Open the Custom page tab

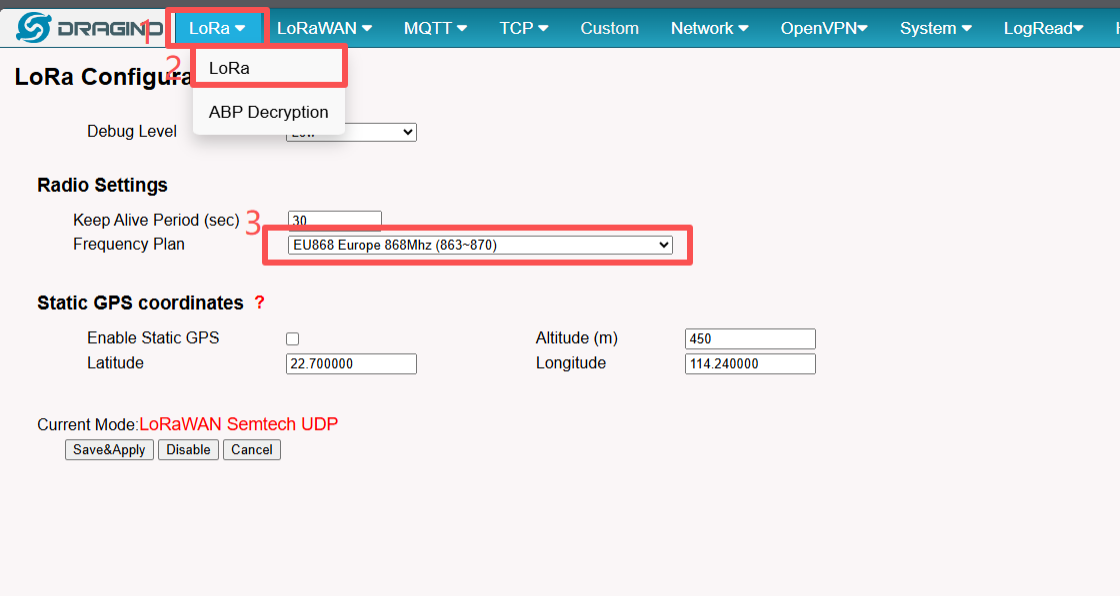(609, 28)
